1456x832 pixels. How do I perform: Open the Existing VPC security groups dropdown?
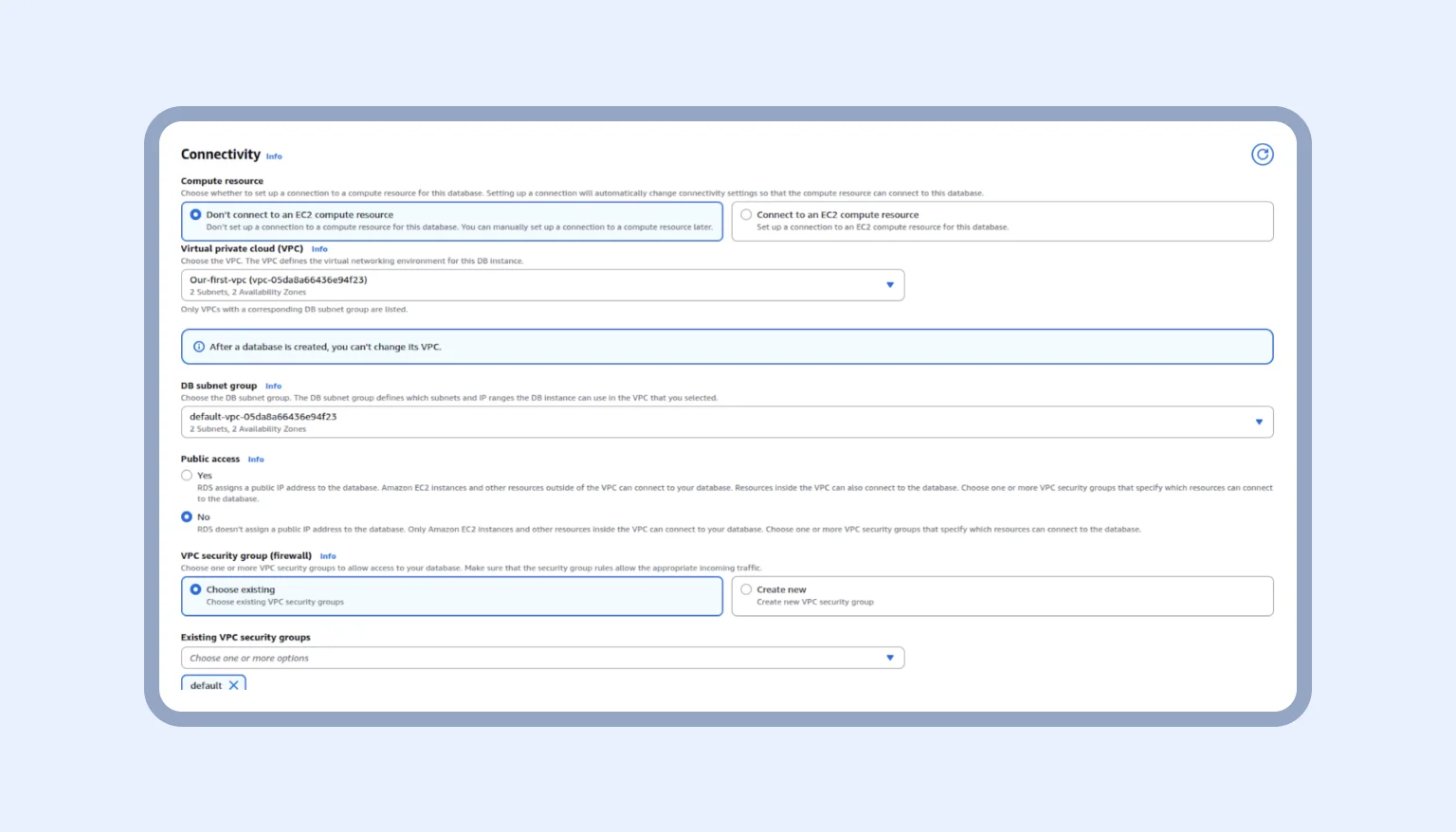(542, 657)
